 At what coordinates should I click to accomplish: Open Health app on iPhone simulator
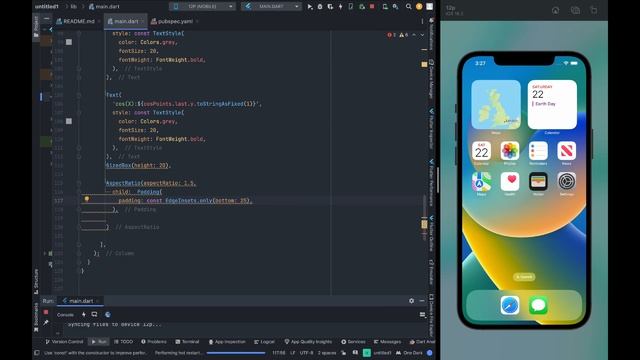pyautogui.click(x=510, y=181)
